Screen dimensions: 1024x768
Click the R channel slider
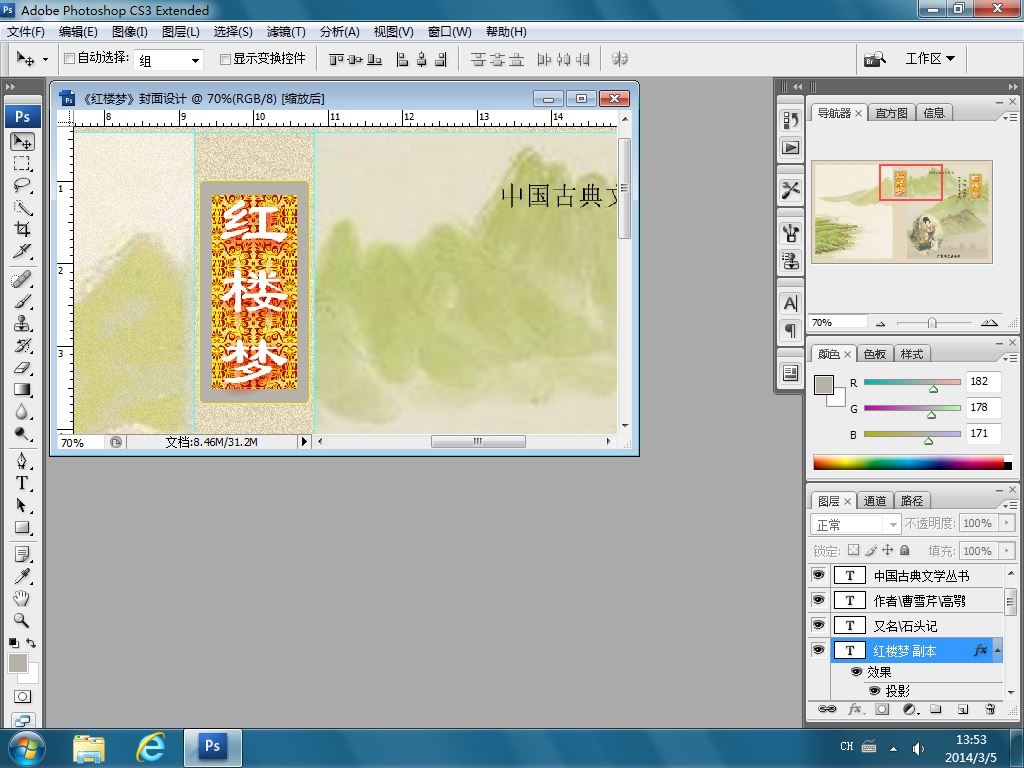[x=912, y=383]
